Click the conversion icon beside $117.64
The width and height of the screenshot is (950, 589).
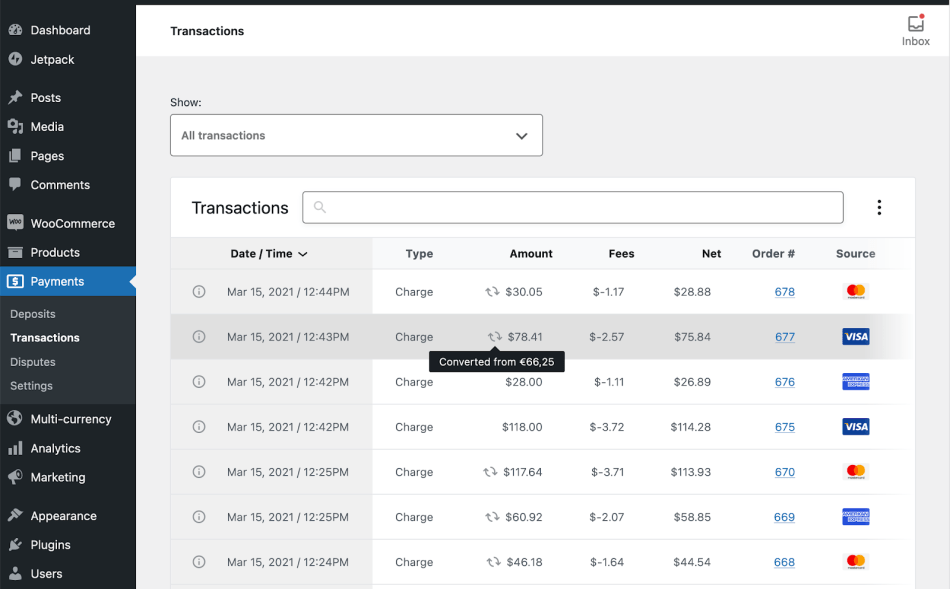(490, 472)
